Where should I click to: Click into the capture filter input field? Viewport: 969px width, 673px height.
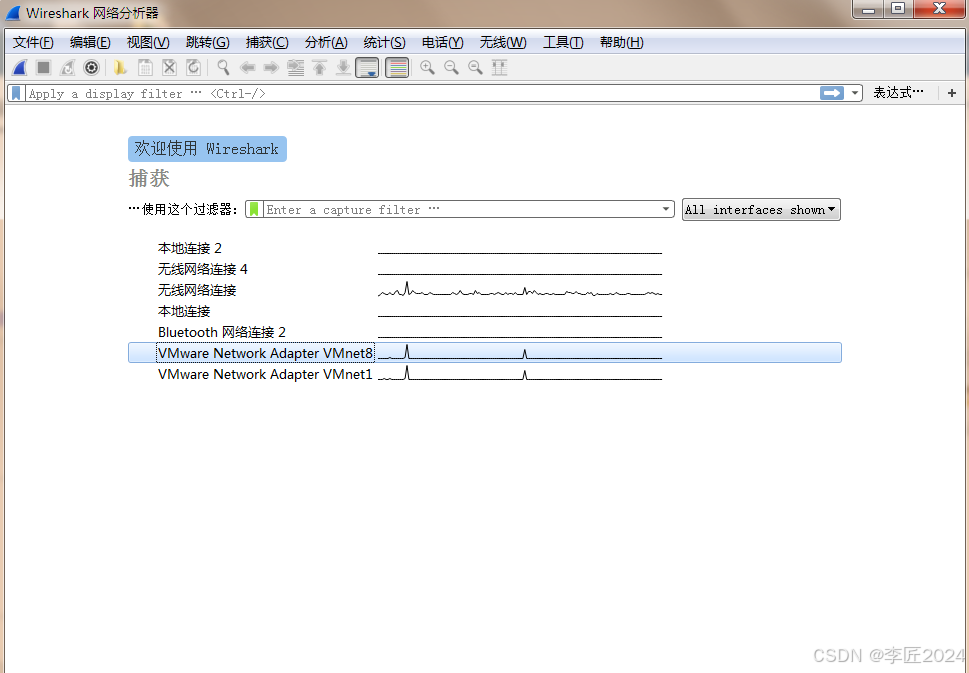click(x=460, y=210)
